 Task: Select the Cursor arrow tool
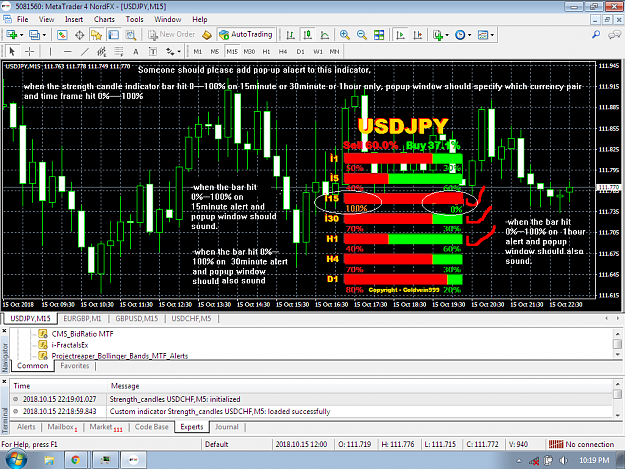coord(12,51)
